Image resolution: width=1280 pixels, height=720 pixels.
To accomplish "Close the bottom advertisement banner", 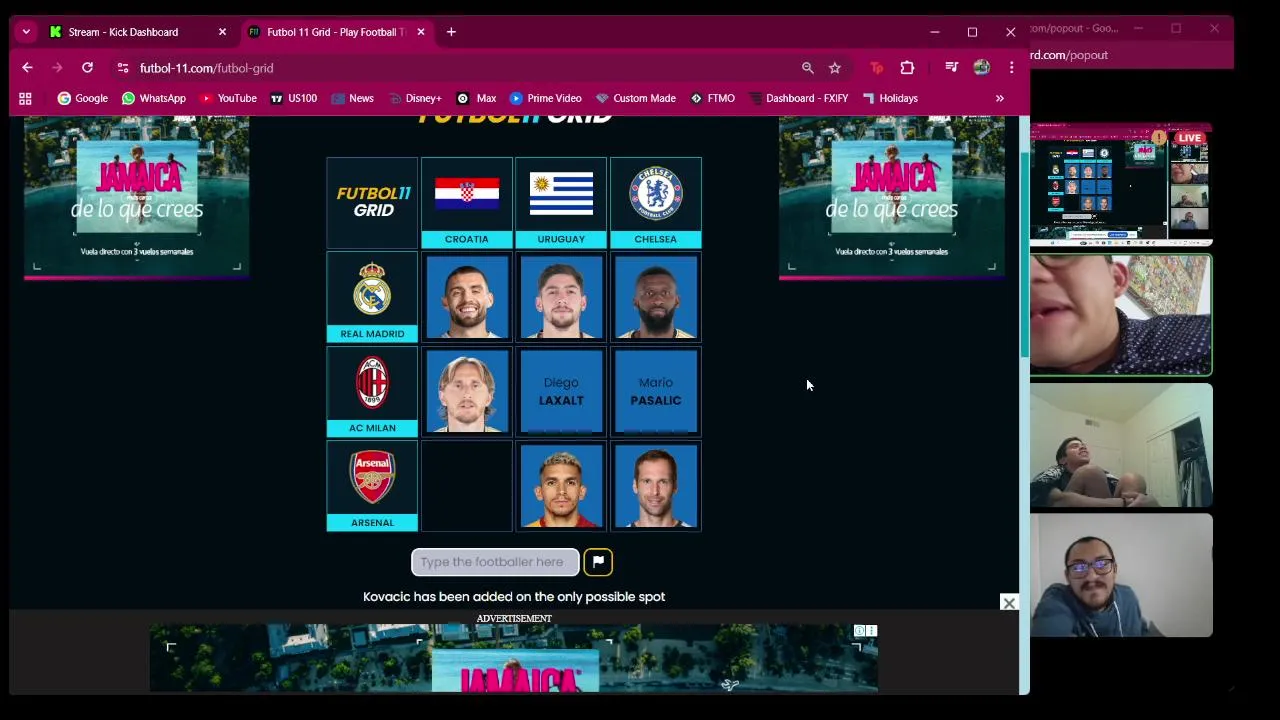I will 1009,603.
